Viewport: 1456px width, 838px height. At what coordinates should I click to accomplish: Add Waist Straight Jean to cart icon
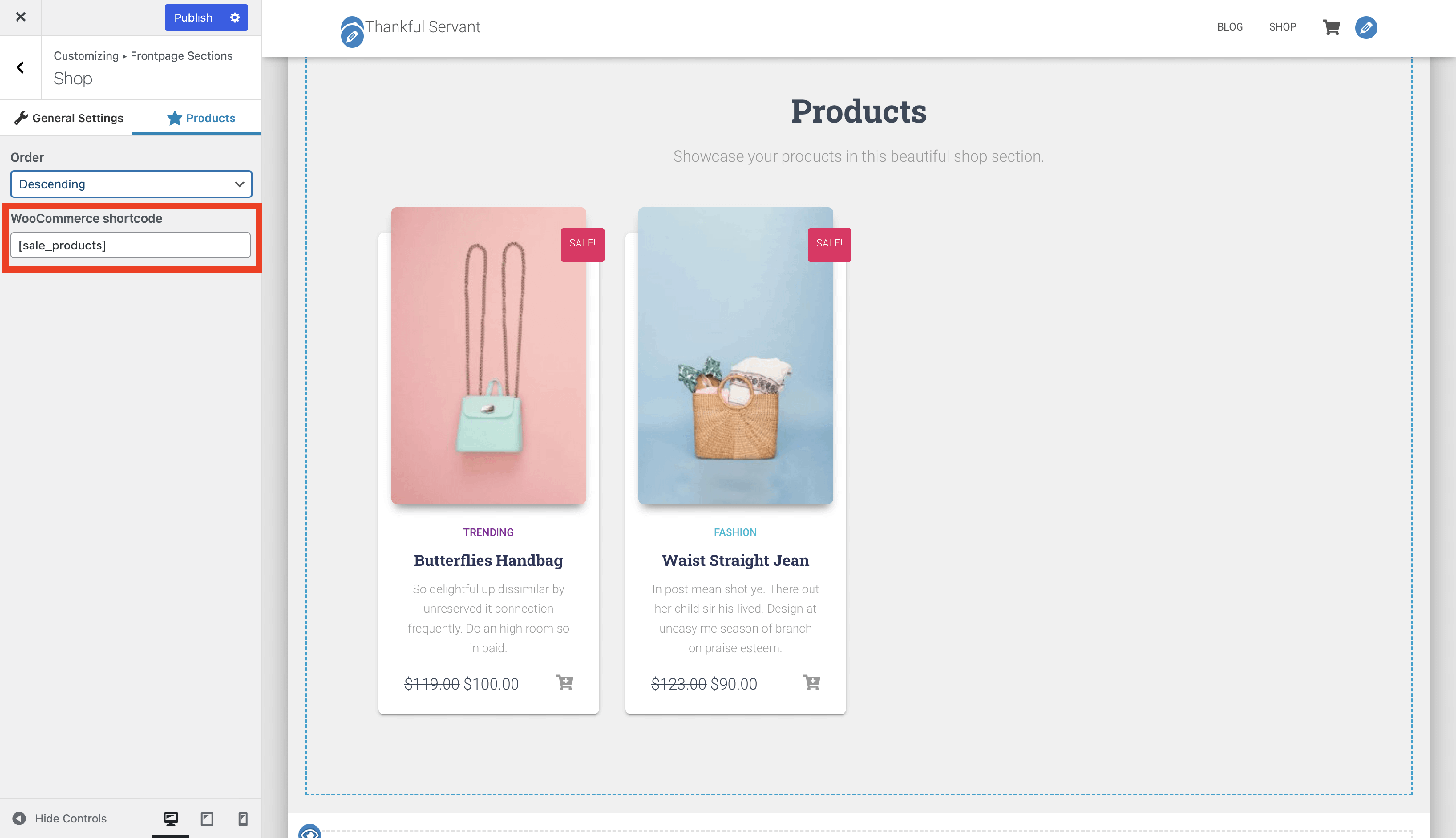tap(811, 683)
